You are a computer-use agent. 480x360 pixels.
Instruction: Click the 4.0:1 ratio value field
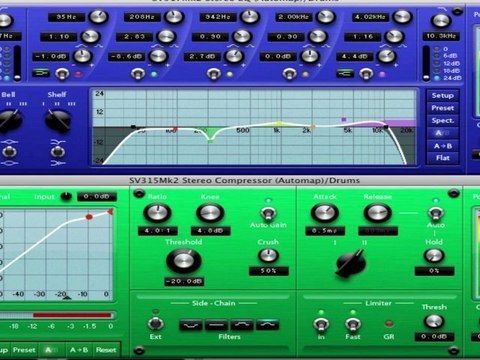pyautogui.click(x=158, y=231)
